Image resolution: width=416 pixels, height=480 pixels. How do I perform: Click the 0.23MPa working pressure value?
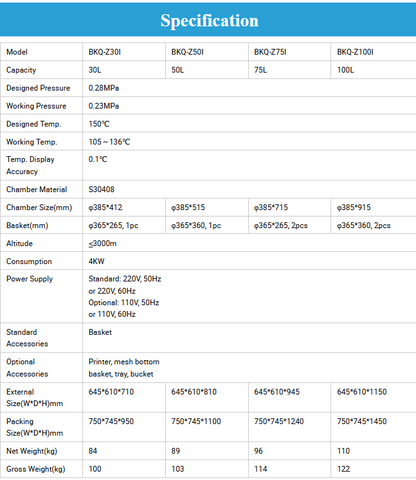(104, 106)
